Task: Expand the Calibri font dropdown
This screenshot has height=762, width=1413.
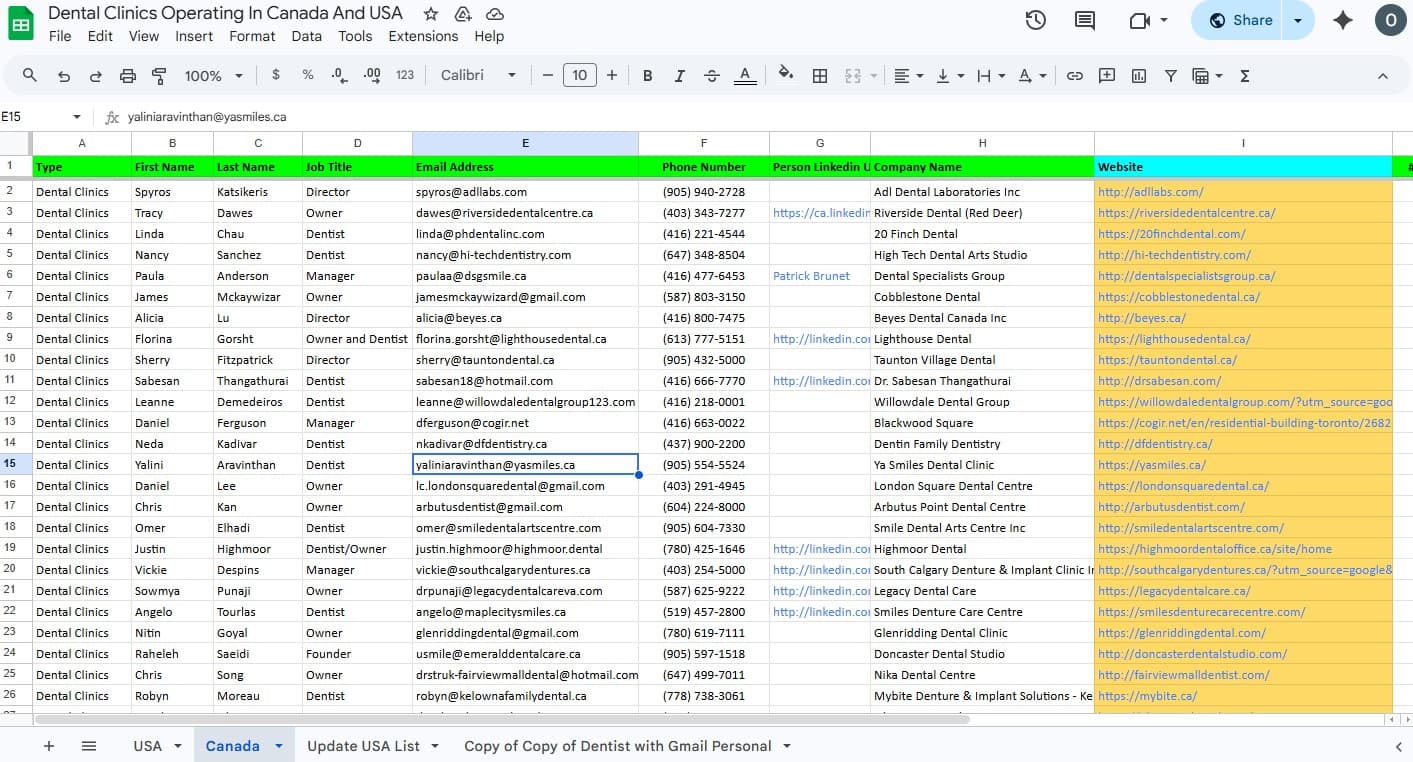Action: [478, 76]
